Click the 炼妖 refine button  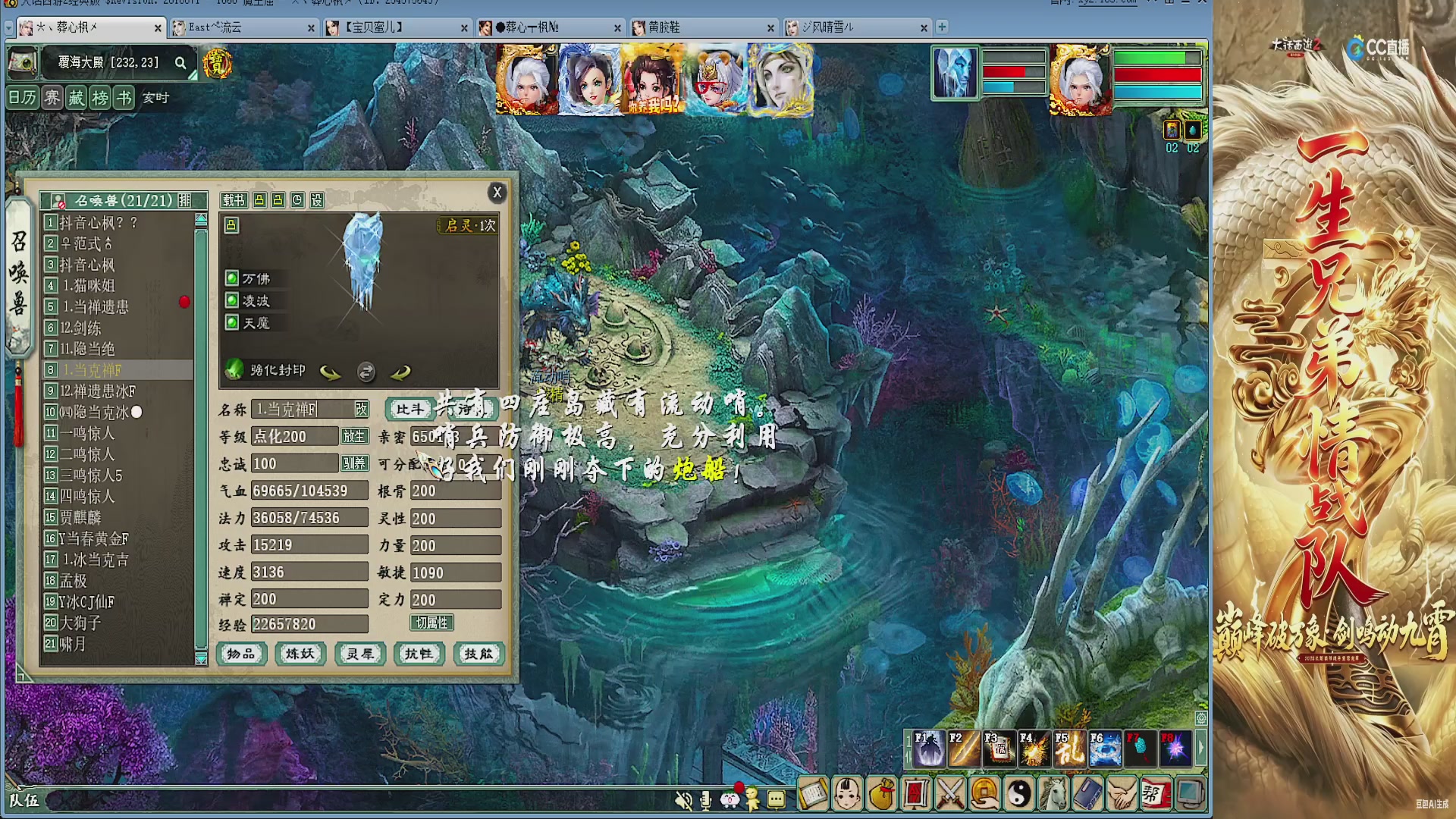pyautogui.click(x=300, y=654)
